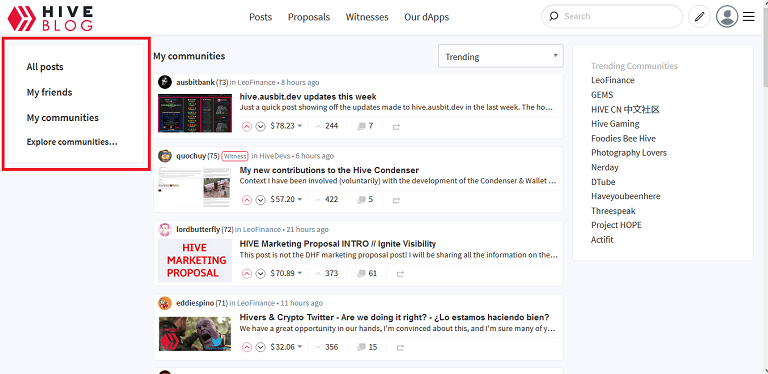Show the 422 votes list
This screenshot has height=374, width=768.
pyautogui.click(x=327, y=199)
